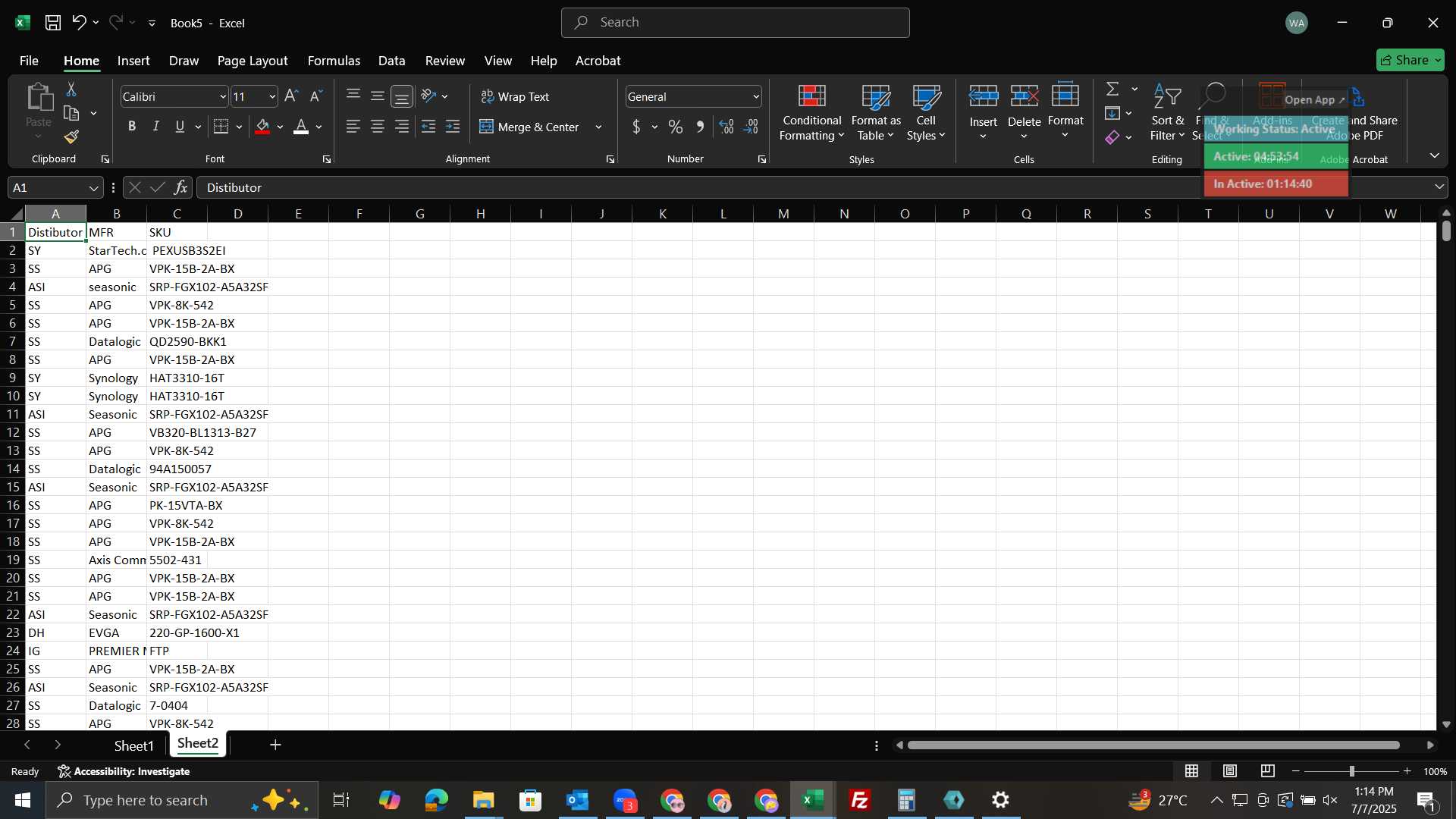Switch to the Acrobat ribbon tab

tap(598, 61)
